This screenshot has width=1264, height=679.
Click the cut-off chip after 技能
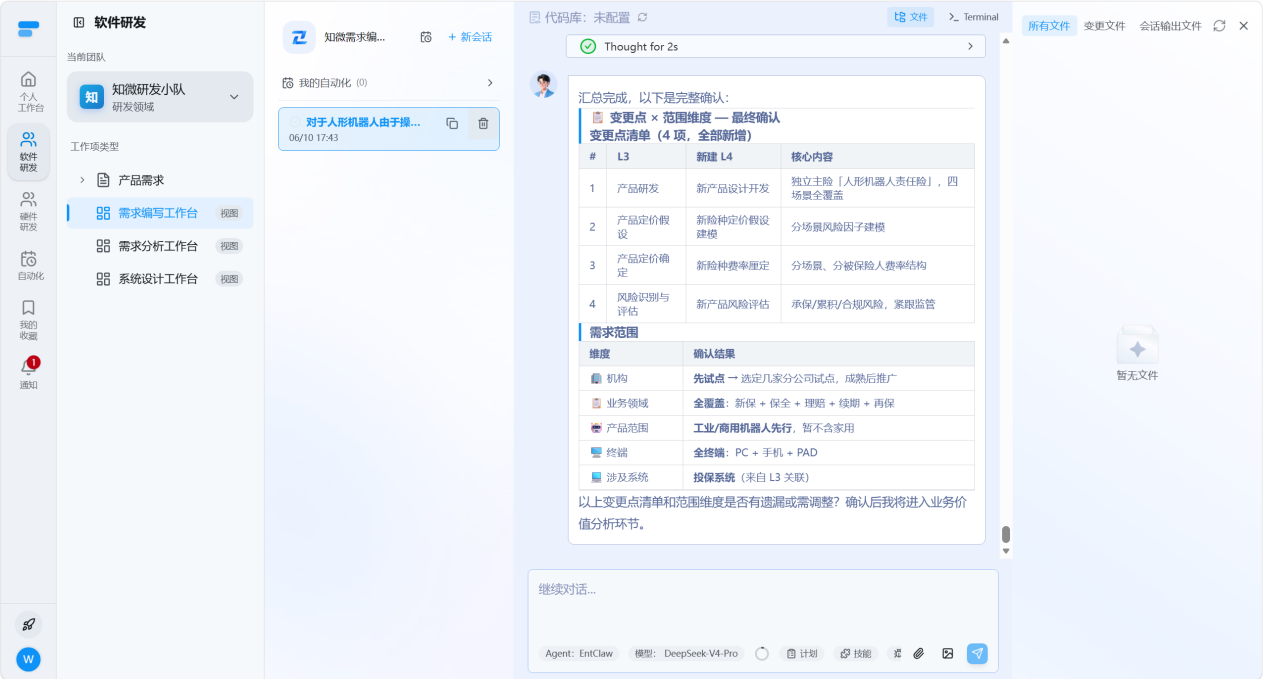coord(896,653)
